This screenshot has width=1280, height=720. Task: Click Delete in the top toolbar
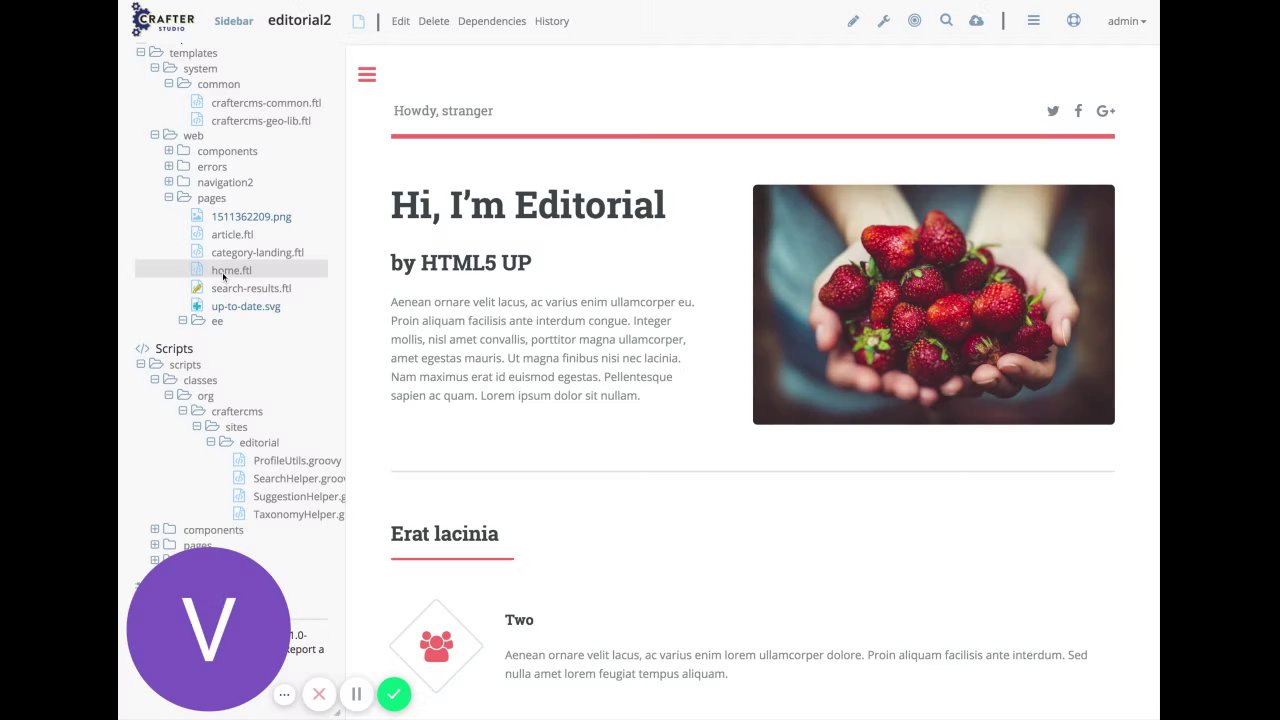click(434, 21)
